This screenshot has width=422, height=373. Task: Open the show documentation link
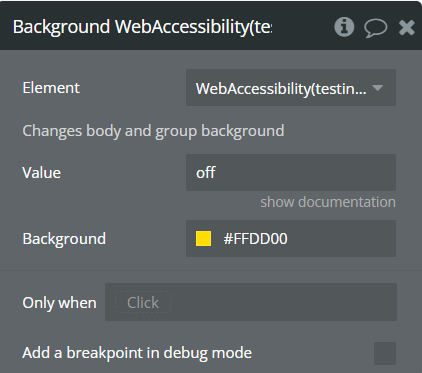click(x=328, y=202)
